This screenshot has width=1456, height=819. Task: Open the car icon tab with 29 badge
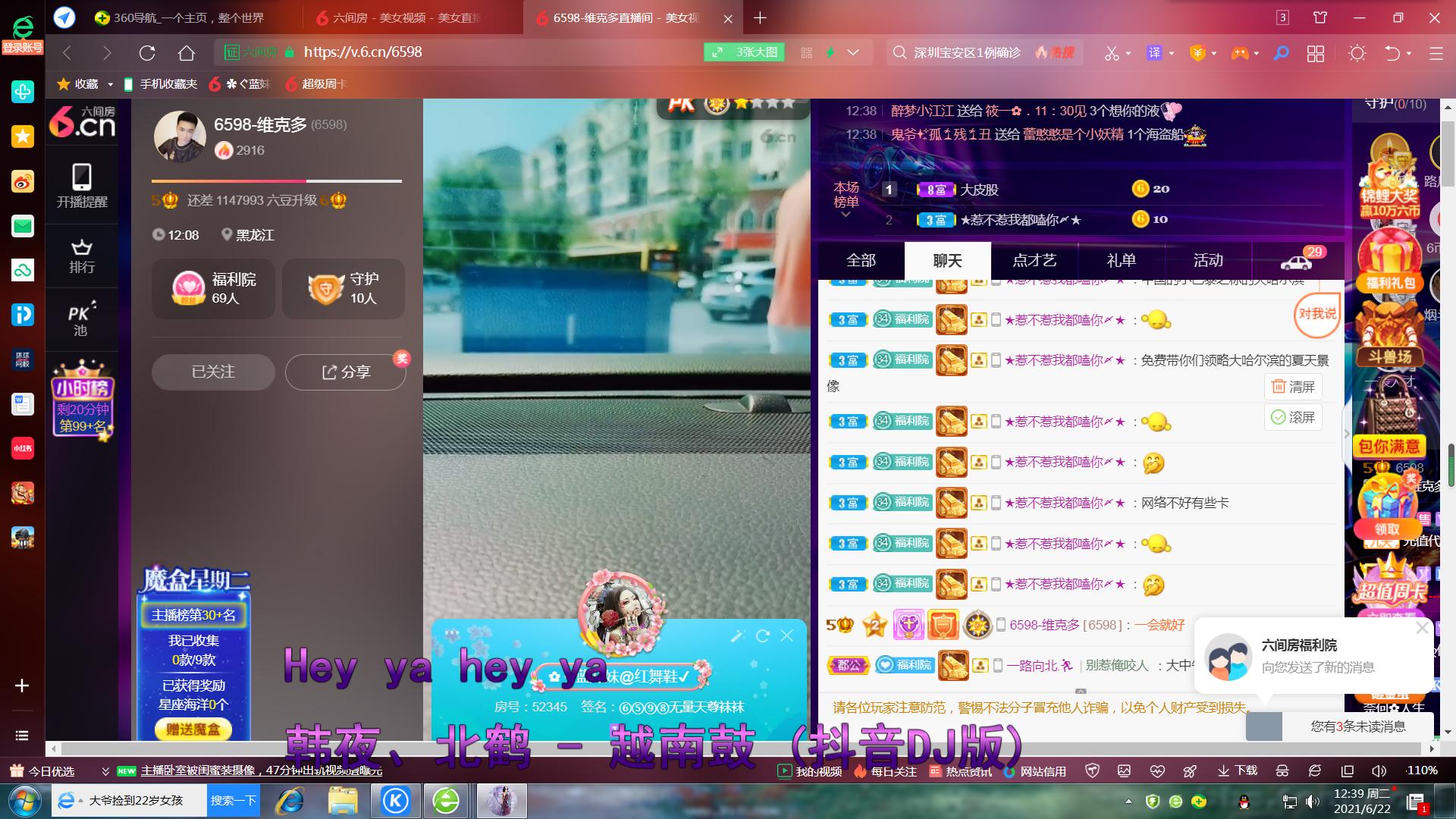[x=1297, y=260]
